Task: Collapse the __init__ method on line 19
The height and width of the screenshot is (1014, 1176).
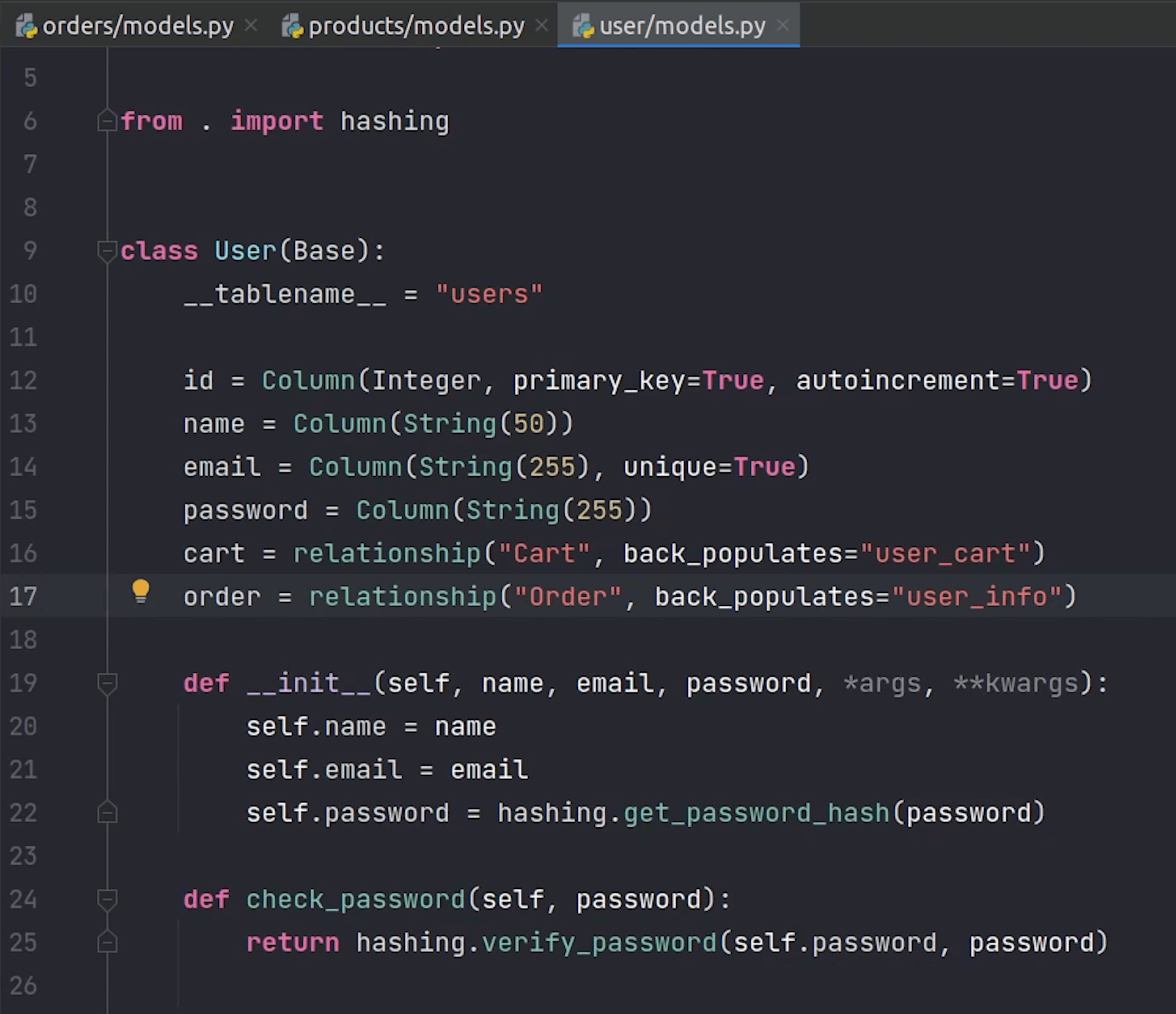Action: (x=107, y=683)
